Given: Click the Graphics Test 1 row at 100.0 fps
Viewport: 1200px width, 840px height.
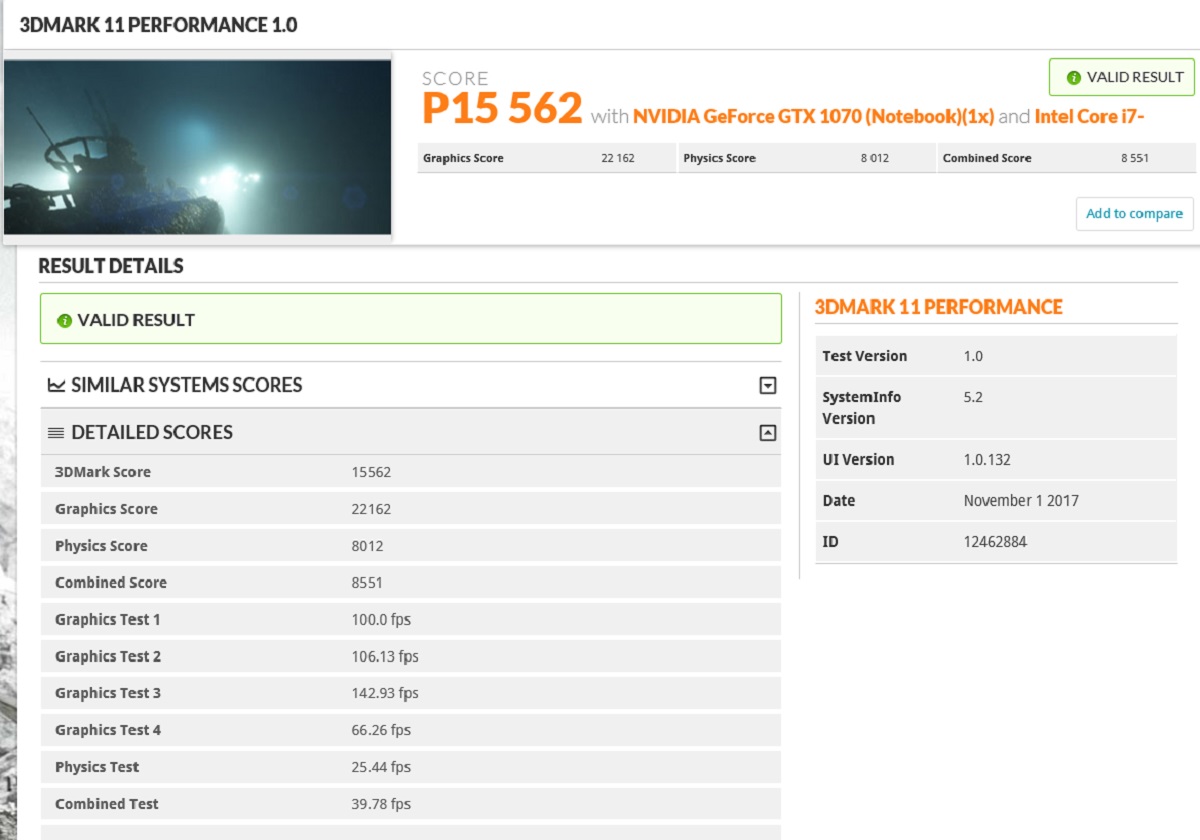Looking at the screenshot, I should 410,620.
